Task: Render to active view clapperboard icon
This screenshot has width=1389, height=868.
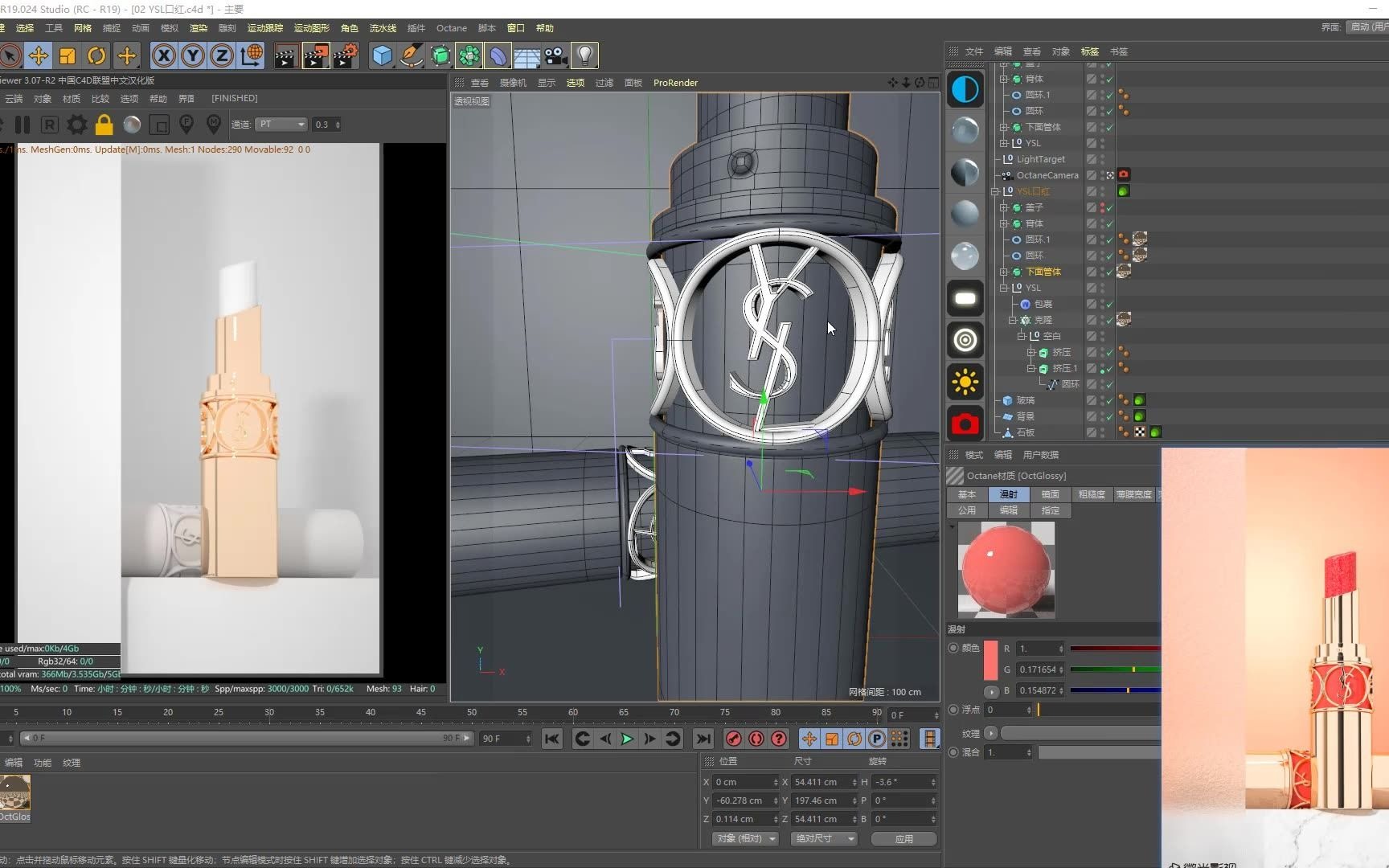Action: click(286, 55)
